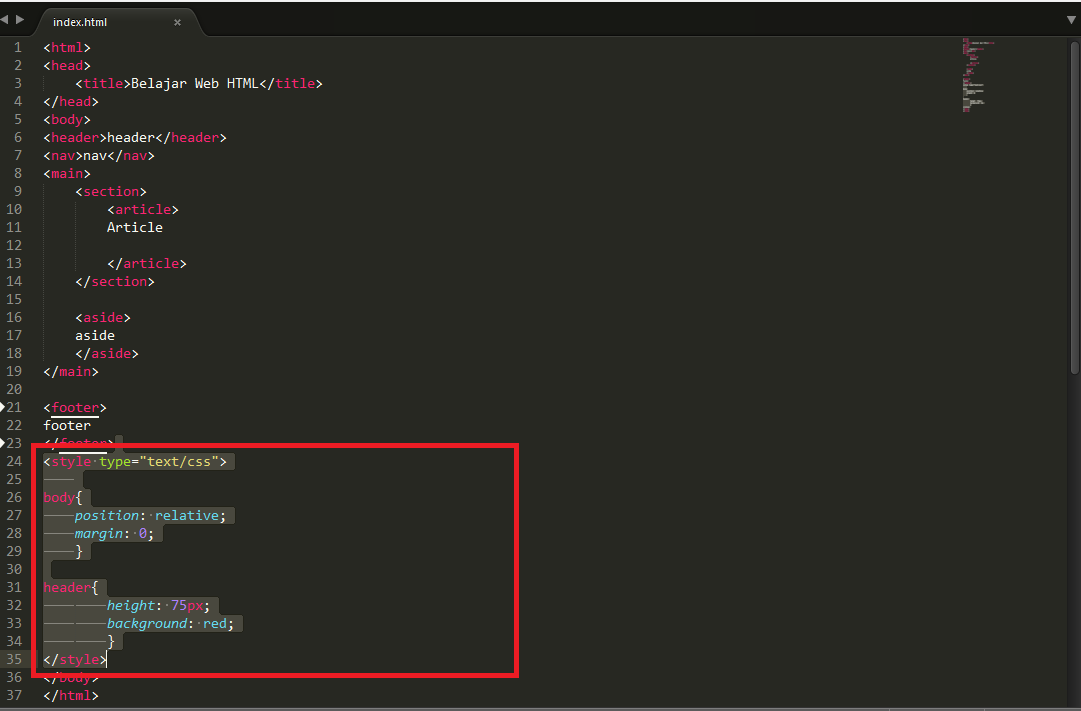Viewport: 1081px width, 711px height.
Task: Click the body selector on line 26
Action: (x=56, y=497)
